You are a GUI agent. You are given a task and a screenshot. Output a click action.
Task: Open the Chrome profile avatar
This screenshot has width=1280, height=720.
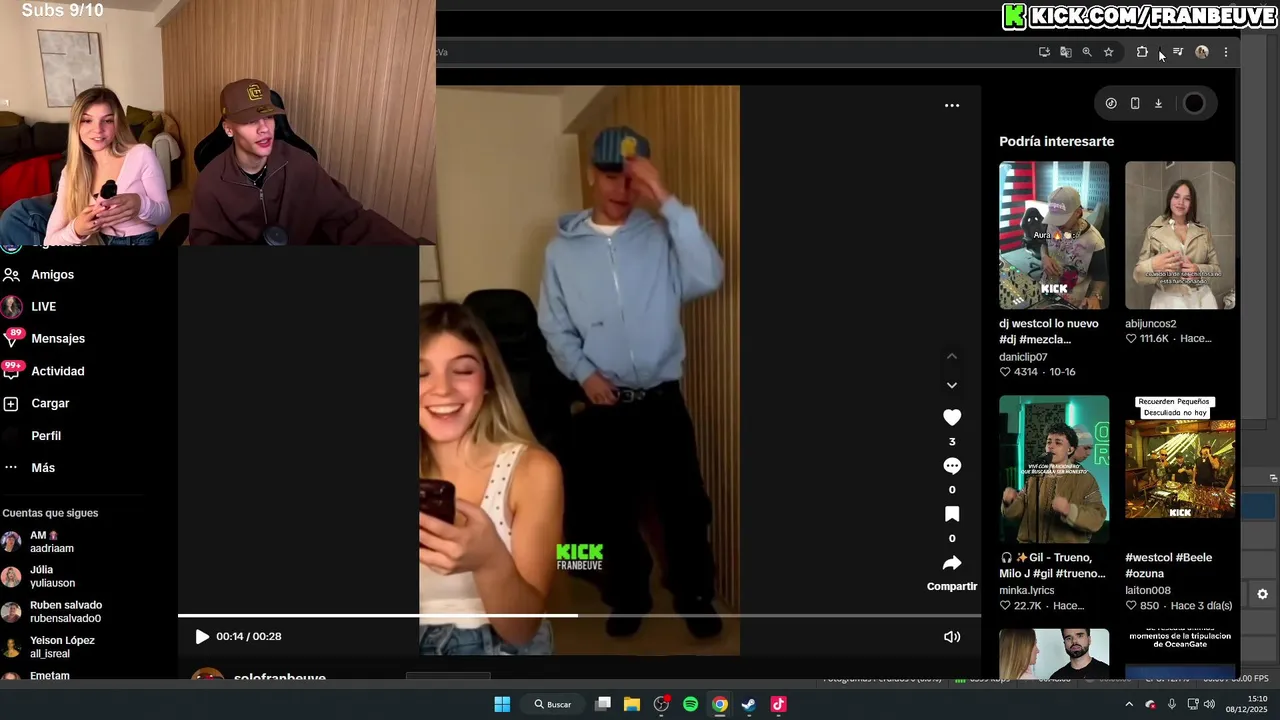(1202, 52)
